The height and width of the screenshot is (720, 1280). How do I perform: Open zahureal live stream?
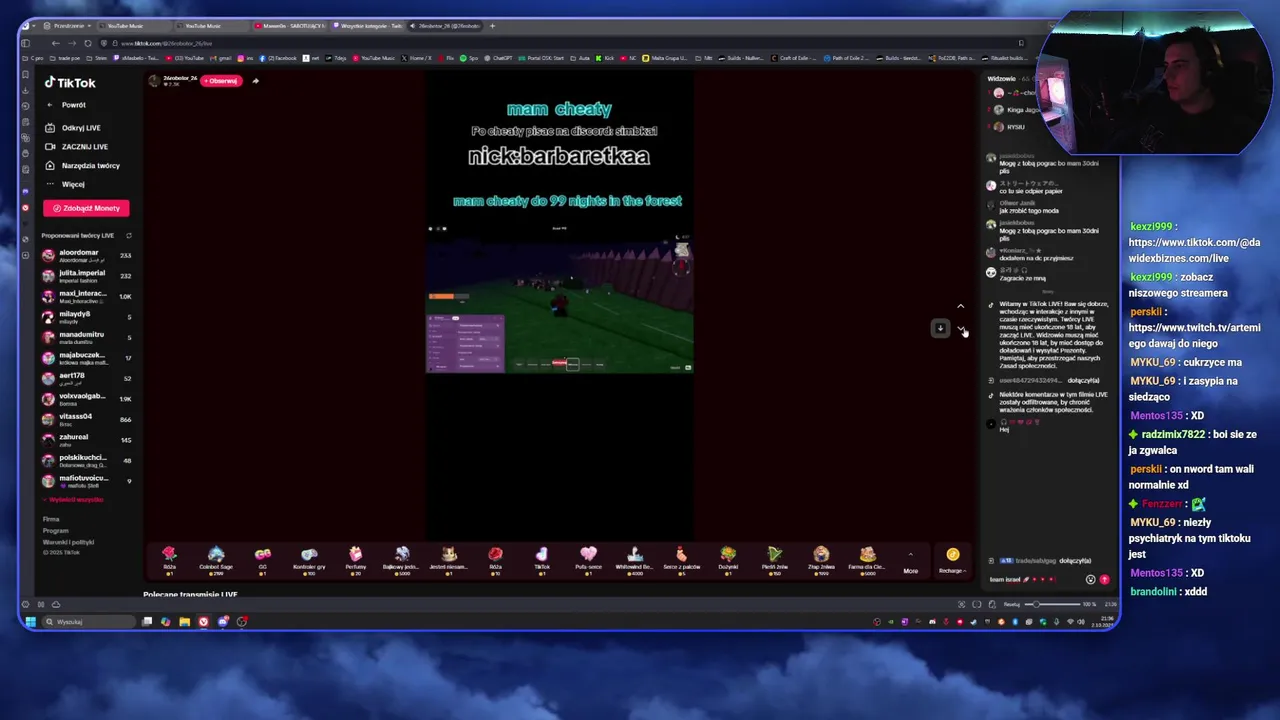coord(86,439)
